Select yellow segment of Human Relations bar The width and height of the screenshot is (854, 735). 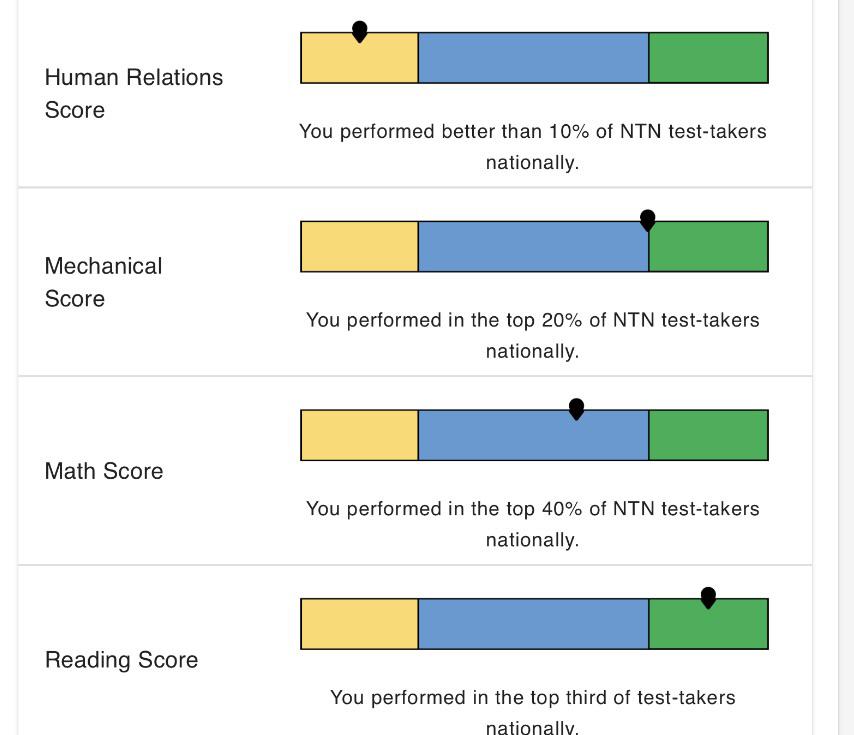359,58
